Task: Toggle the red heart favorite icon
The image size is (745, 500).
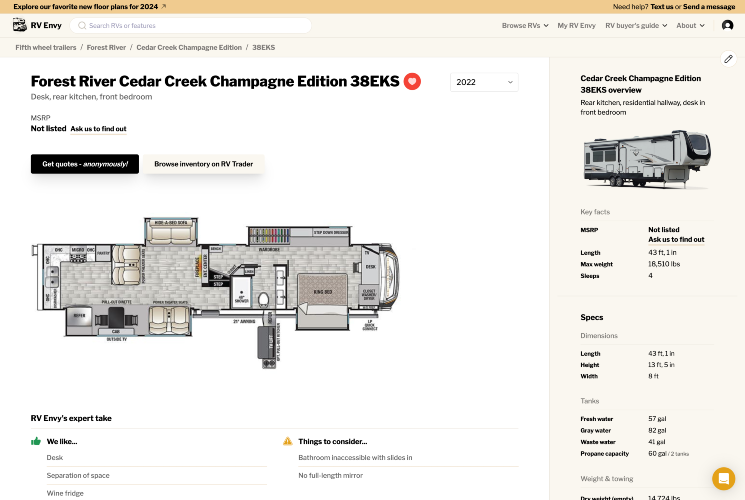Action: tap(412, 81)
